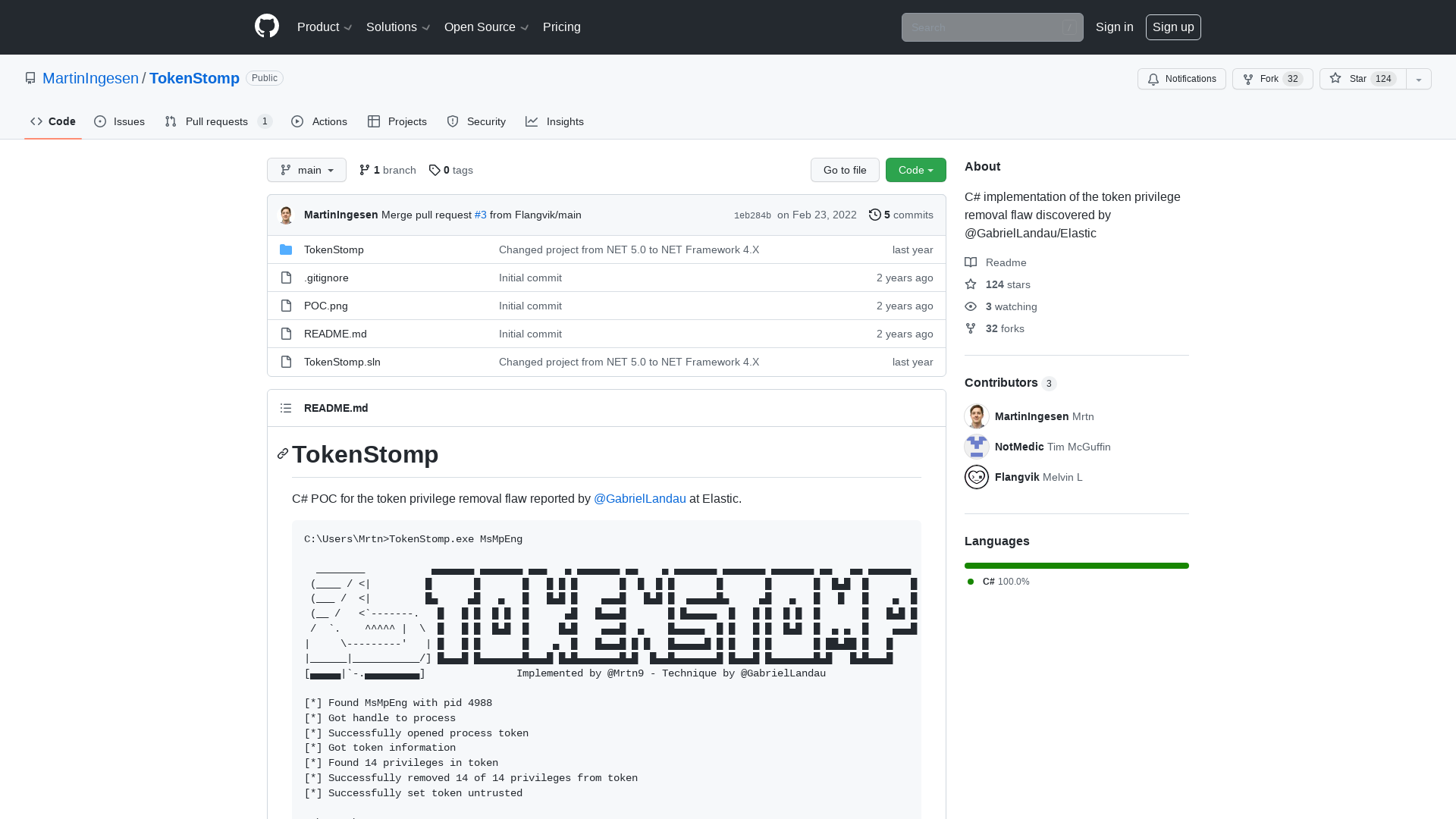Open the TokenStomp folder name
This screenshot has width=1456, height=819.
334,249
